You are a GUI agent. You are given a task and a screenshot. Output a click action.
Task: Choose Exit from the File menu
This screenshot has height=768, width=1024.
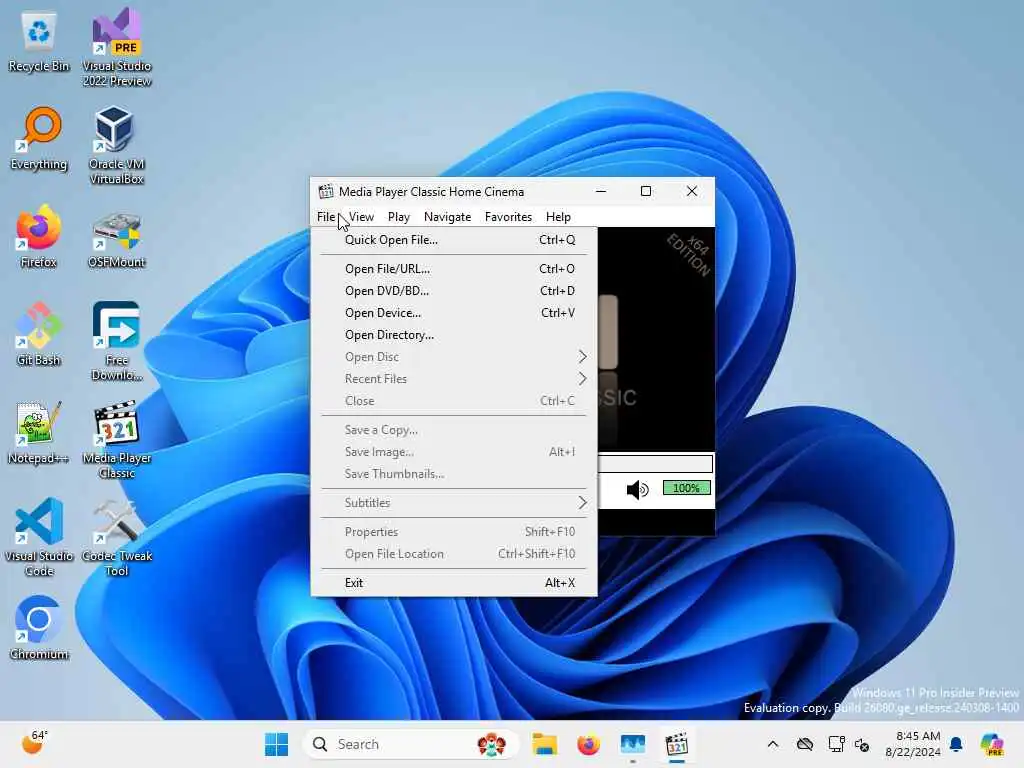pyautogui.click(x=454, y=583)
